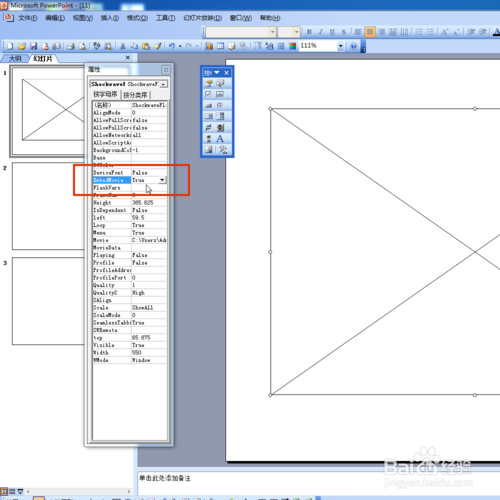Toggle center alignment button
Viewport: 500px width, 500px height.
coord(370,32)
